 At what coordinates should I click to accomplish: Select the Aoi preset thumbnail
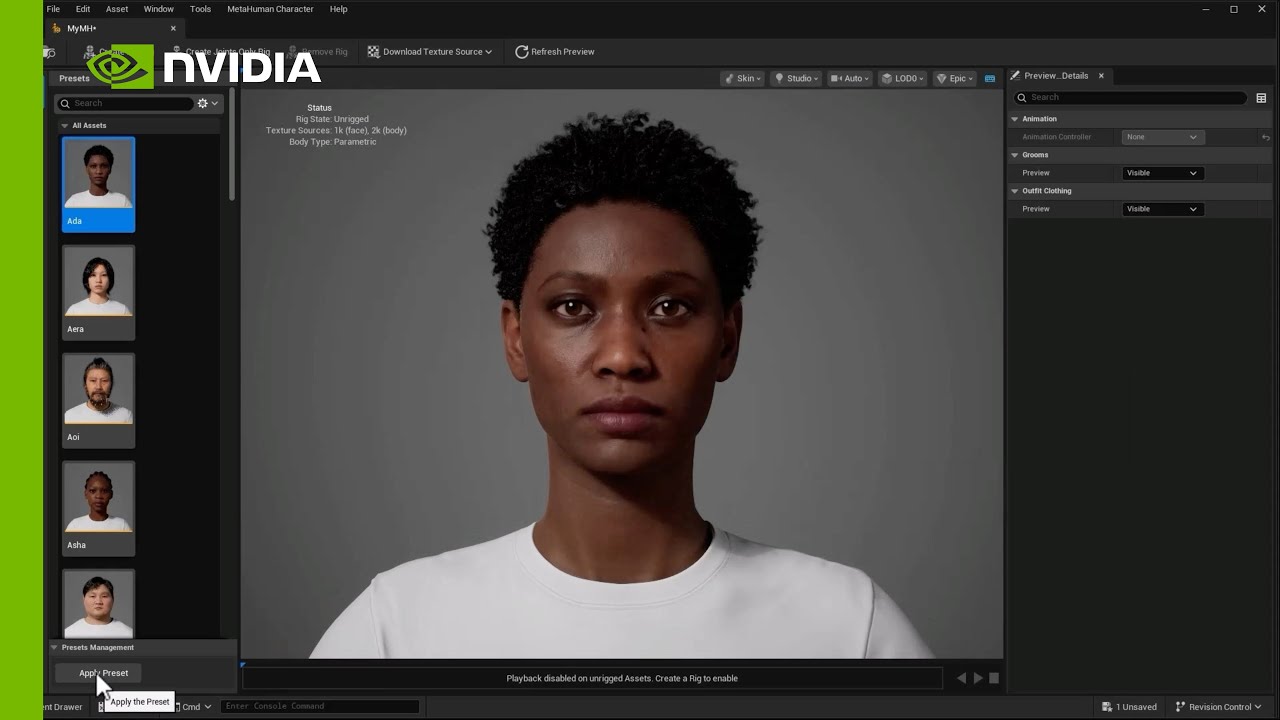click(x=98, y=400)
